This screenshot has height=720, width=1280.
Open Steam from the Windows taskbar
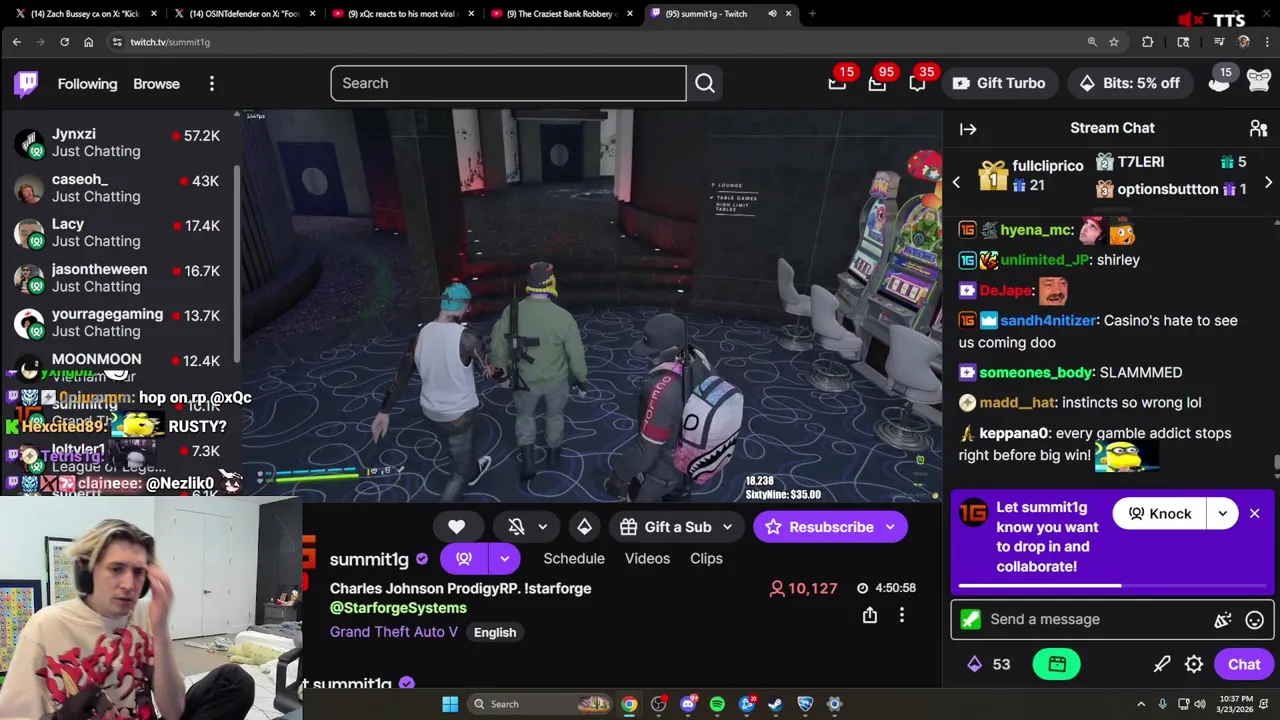pos(776,704)
